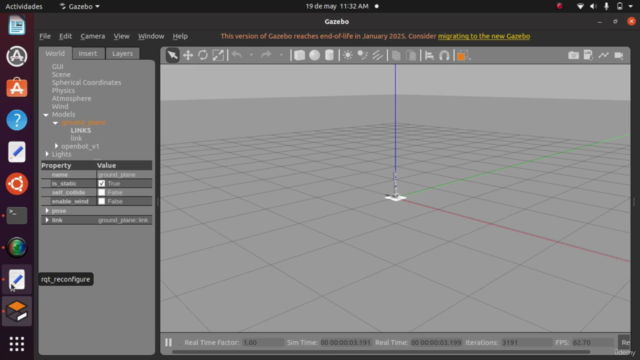The image size is (640, 360).
Task: Switch to the Layers tab
Action: (x=122, y=53)
